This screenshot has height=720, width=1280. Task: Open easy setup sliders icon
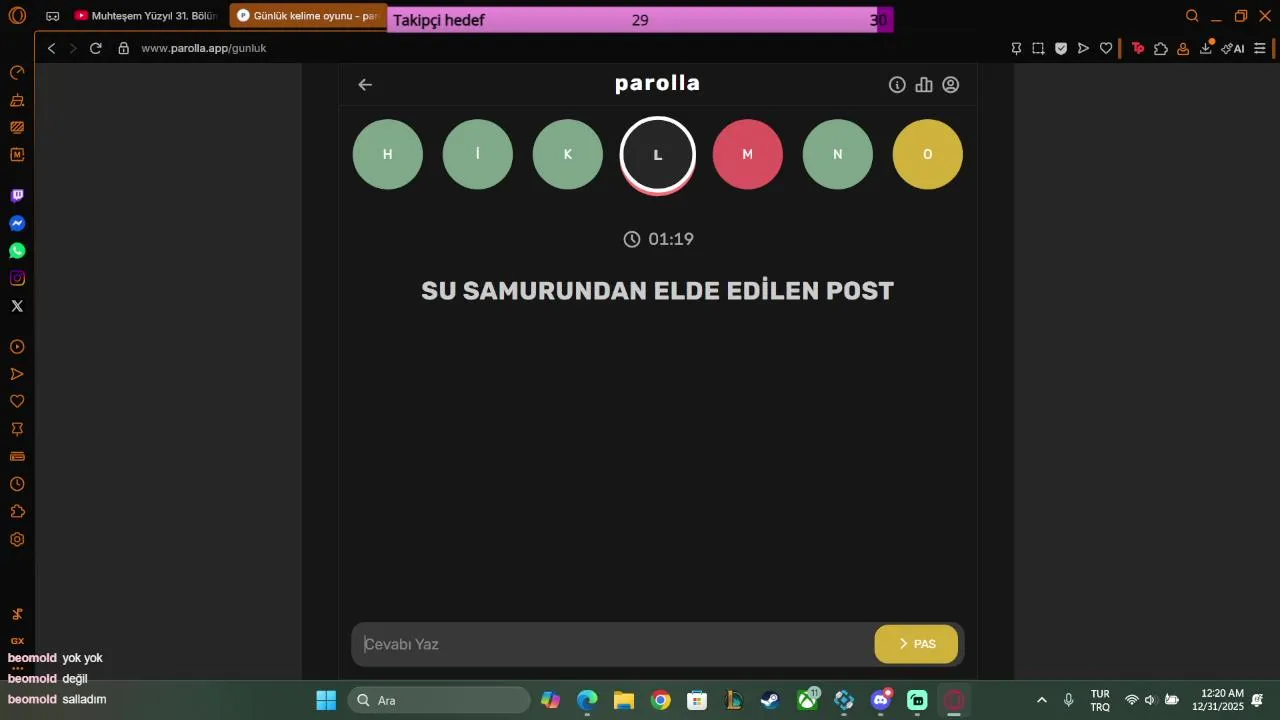(x=1261, y=48)
